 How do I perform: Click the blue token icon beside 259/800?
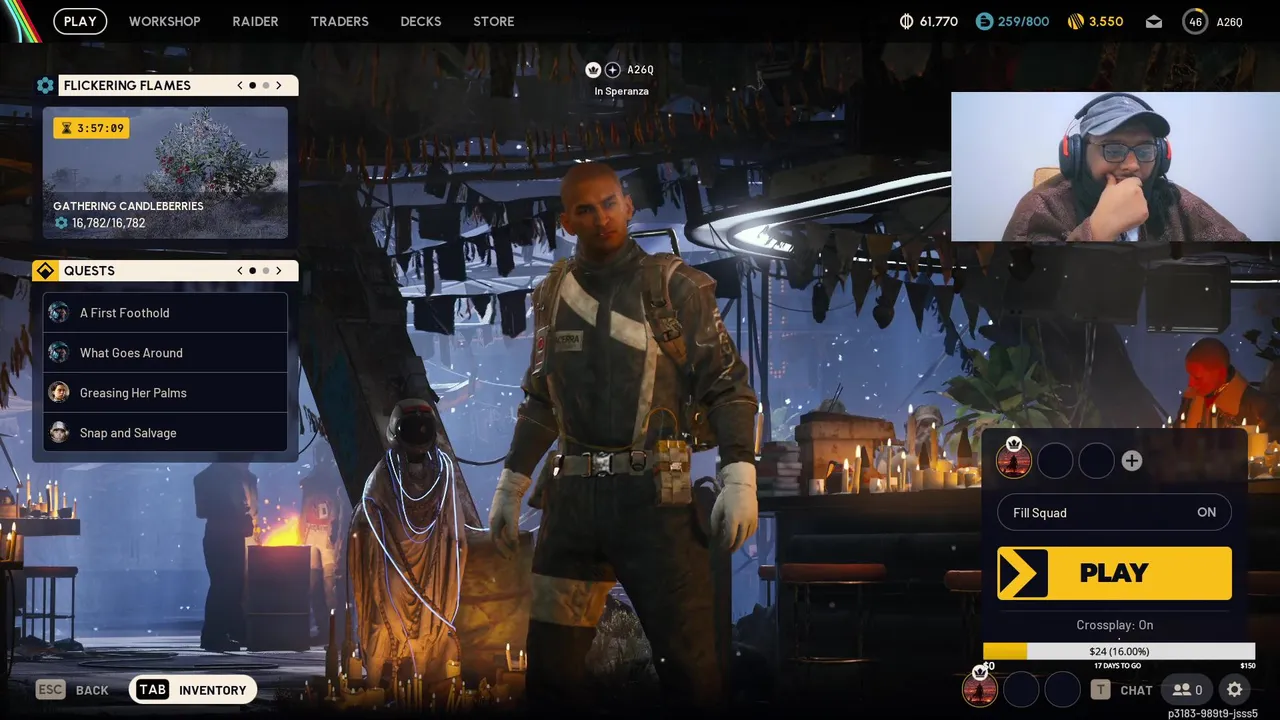[984, 21]
